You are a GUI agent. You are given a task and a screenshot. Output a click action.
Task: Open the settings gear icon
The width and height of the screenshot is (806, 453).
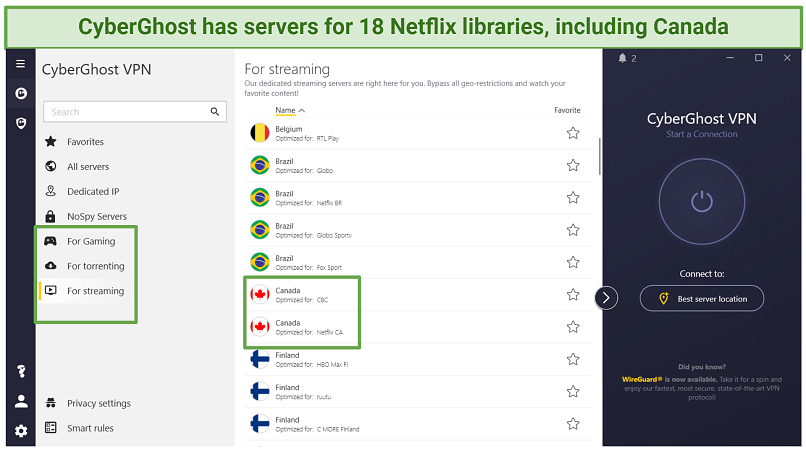tap(21, 431)
